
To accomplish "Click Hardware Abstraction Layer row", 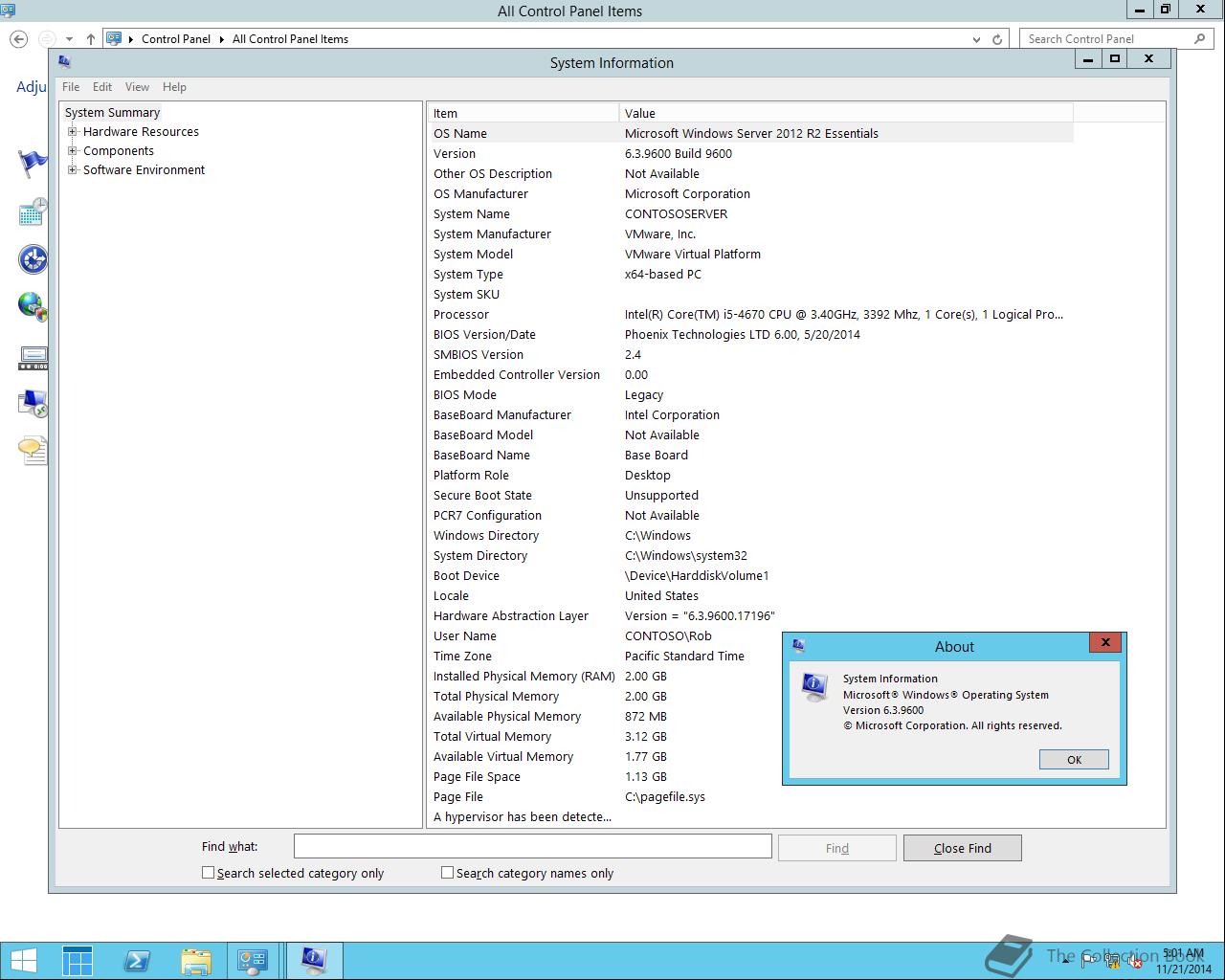I will tap(750, 616).
